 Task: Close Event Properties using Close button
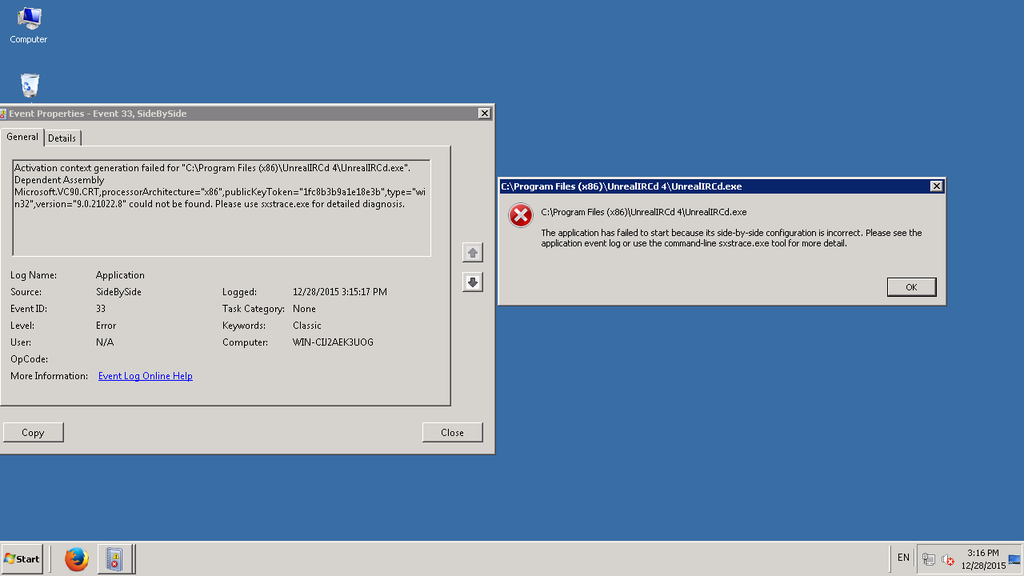pyautogui.click(x=452, y=432)
